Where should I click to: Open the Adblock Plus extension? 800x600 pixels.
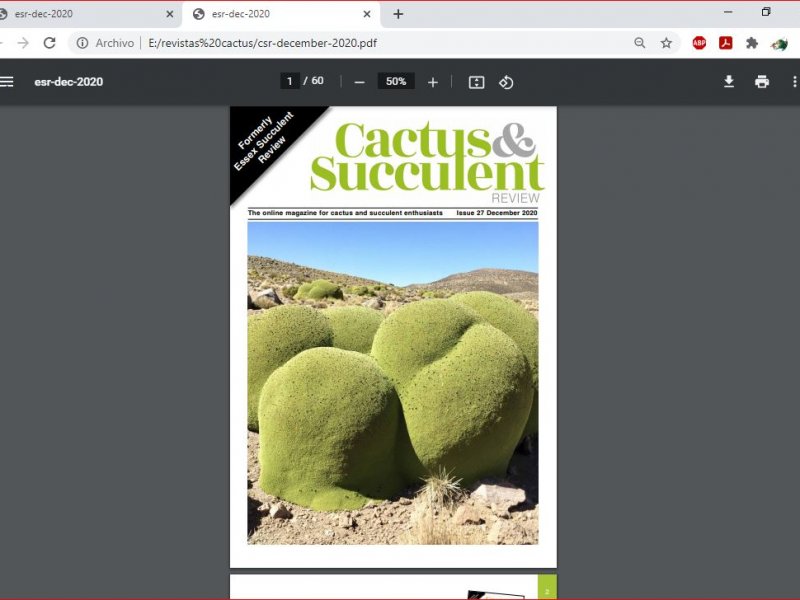tap(699, 43)
